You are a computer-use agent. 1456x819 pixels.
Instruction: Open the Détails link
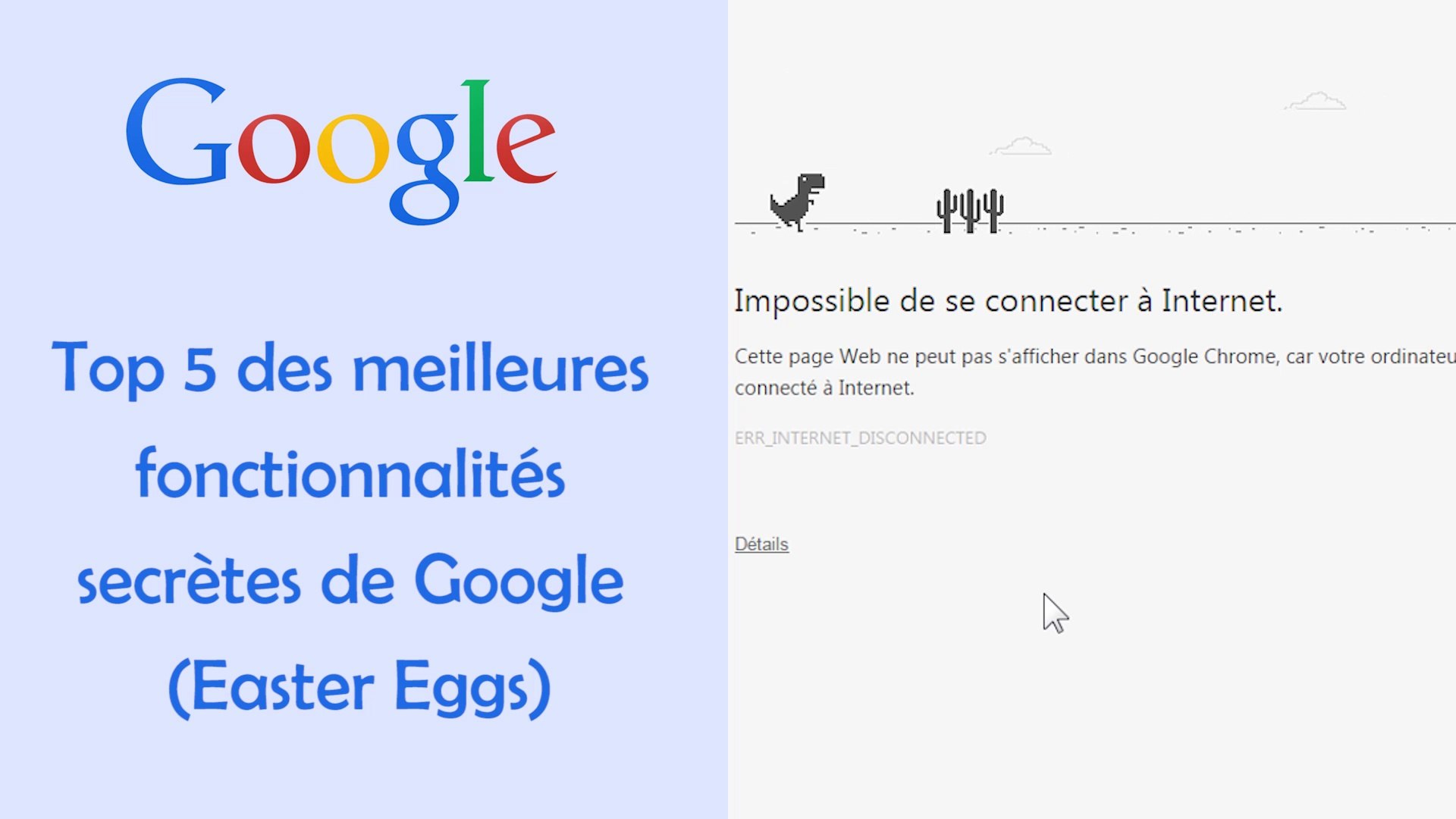coord(761,544)
